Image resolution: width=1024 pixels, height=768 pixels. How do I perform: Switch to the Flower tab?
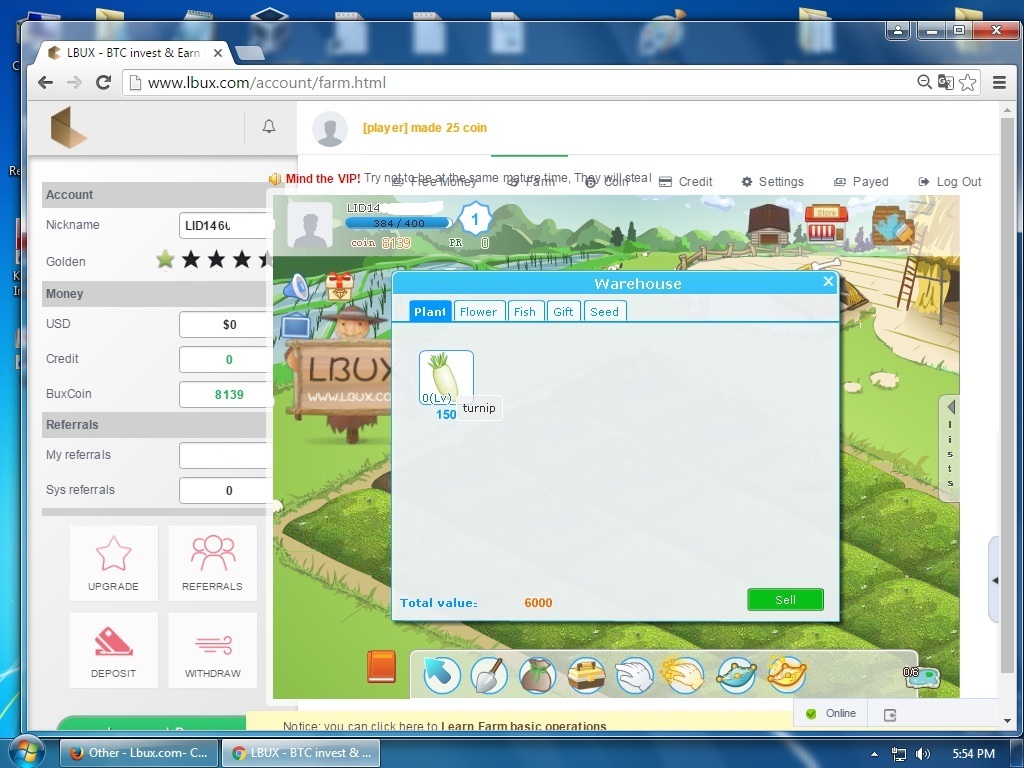click(x=478, y=312)
